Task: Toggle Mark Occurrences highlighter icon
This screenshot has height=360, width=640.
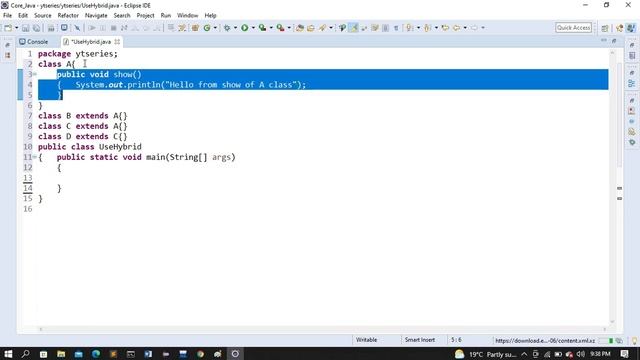Action: pos(353,28)
